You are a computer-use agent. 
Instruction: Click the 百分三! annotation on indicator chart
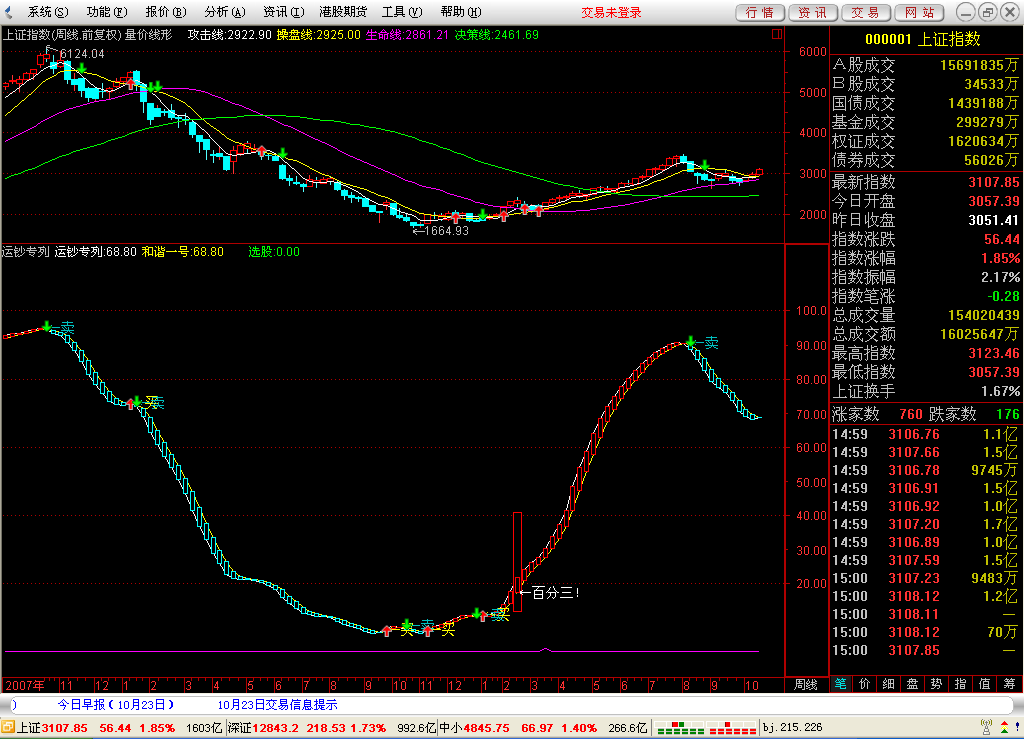555,593
